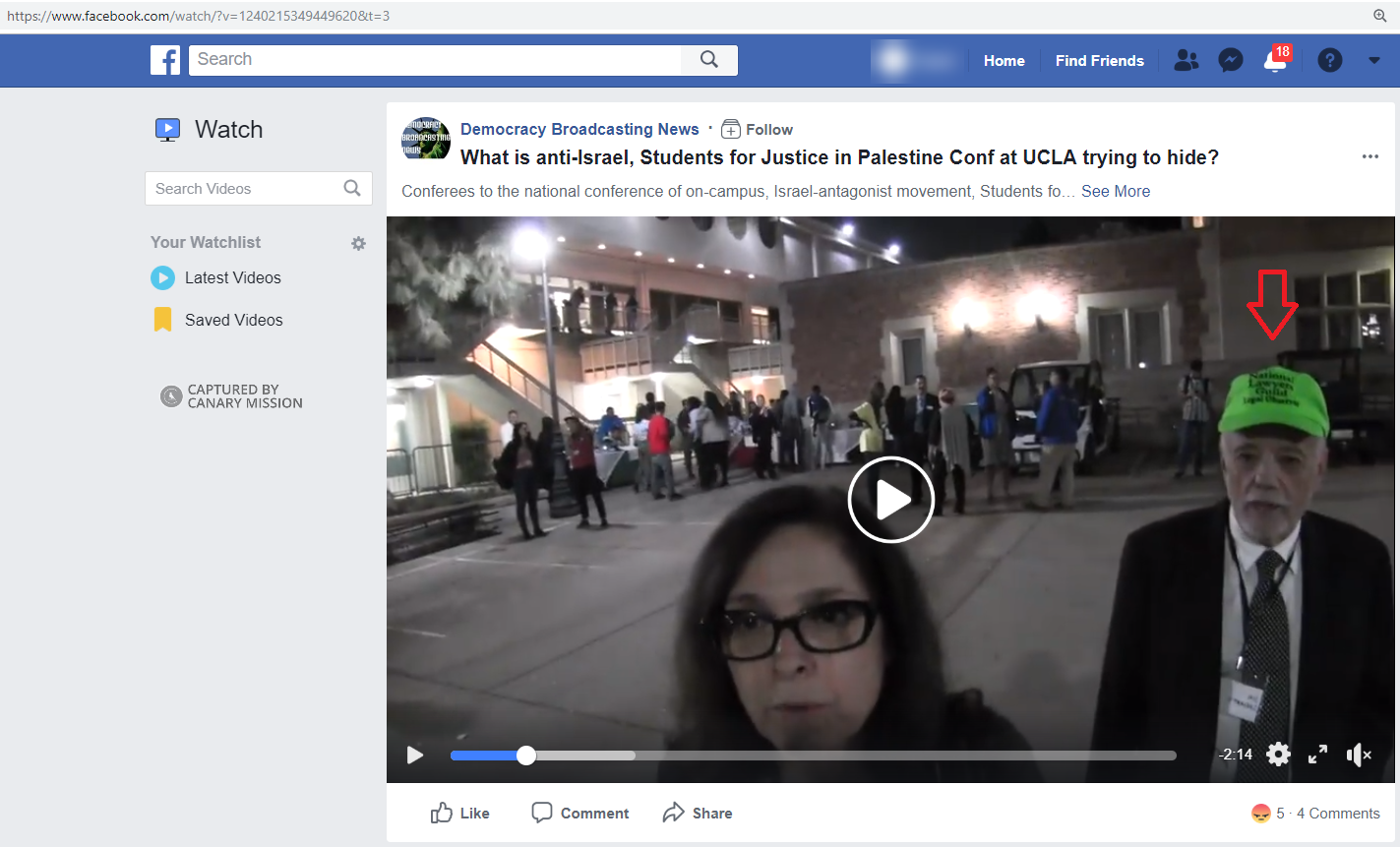1400x847 pixels.
Task: Open the Democracy Broadcasting News page link
Action: coord(579,129)
